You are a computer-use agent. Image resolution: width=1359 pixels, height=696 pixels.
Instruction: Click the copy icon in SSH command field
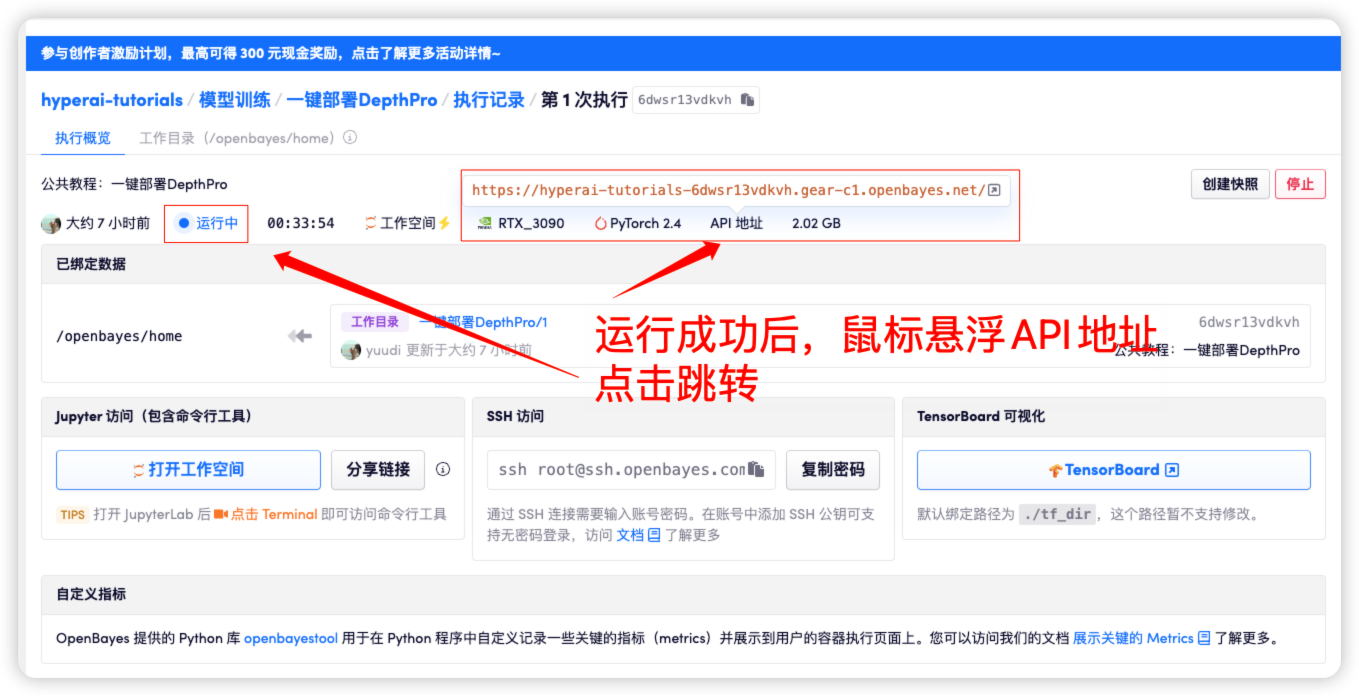[x=756, y=470]
